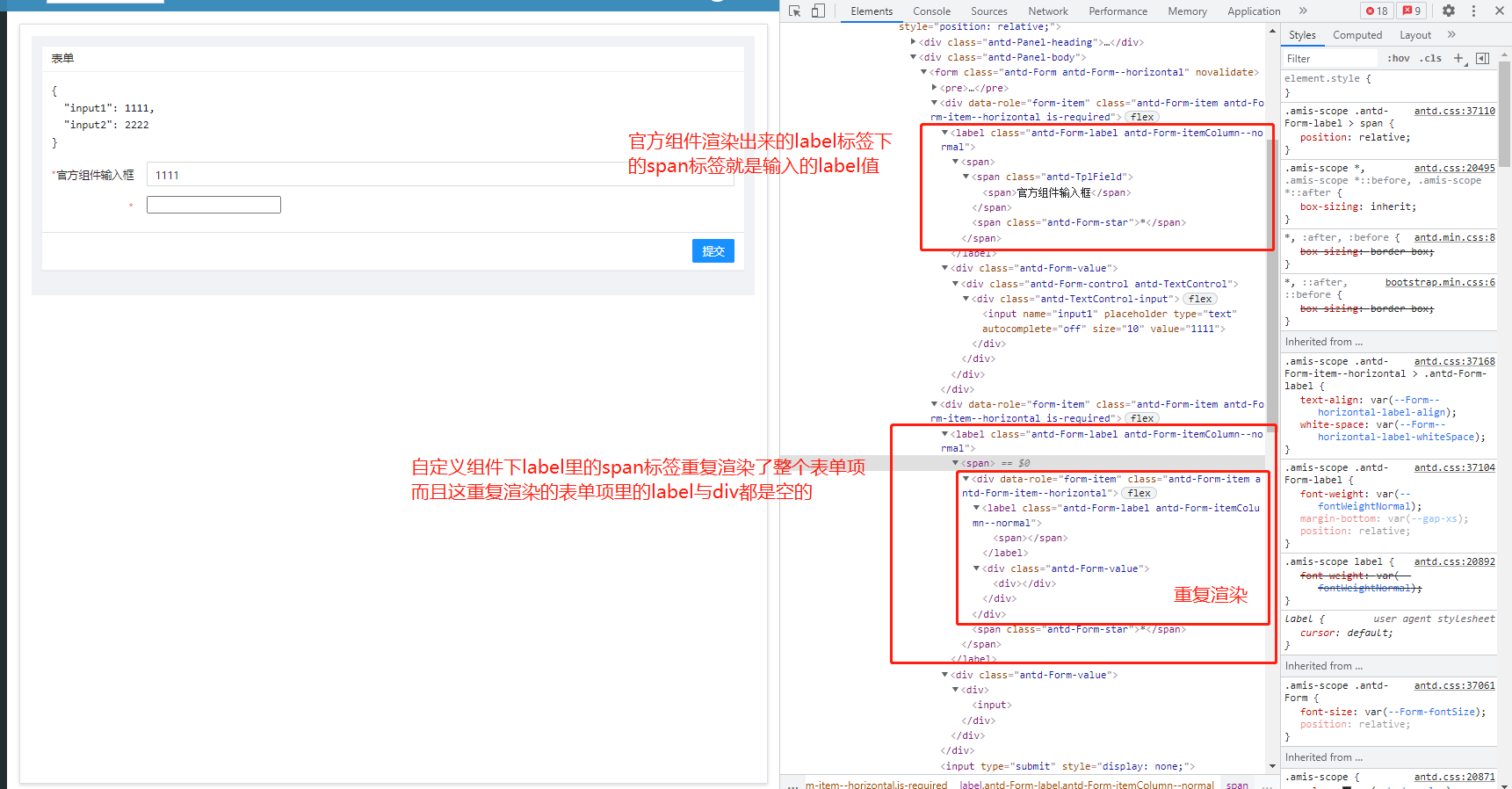This screenshot has height=789, width=1512.
Task: Add new style rule plus icon
Action: [x=1458, y=58]
